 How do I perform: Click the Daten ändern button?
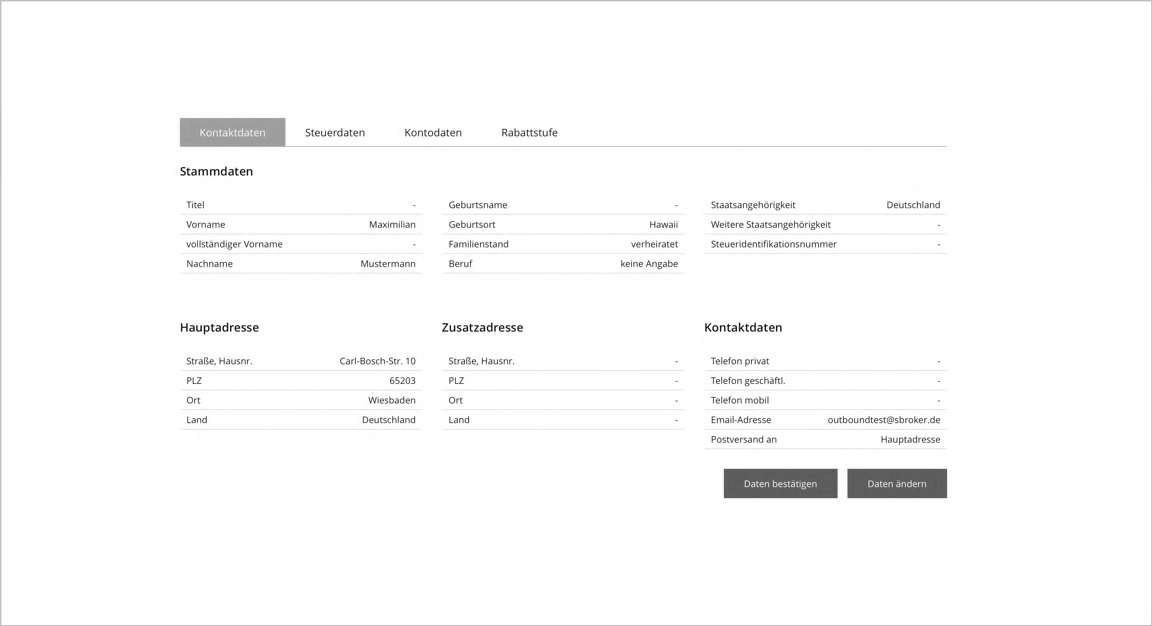pos(897,483)
